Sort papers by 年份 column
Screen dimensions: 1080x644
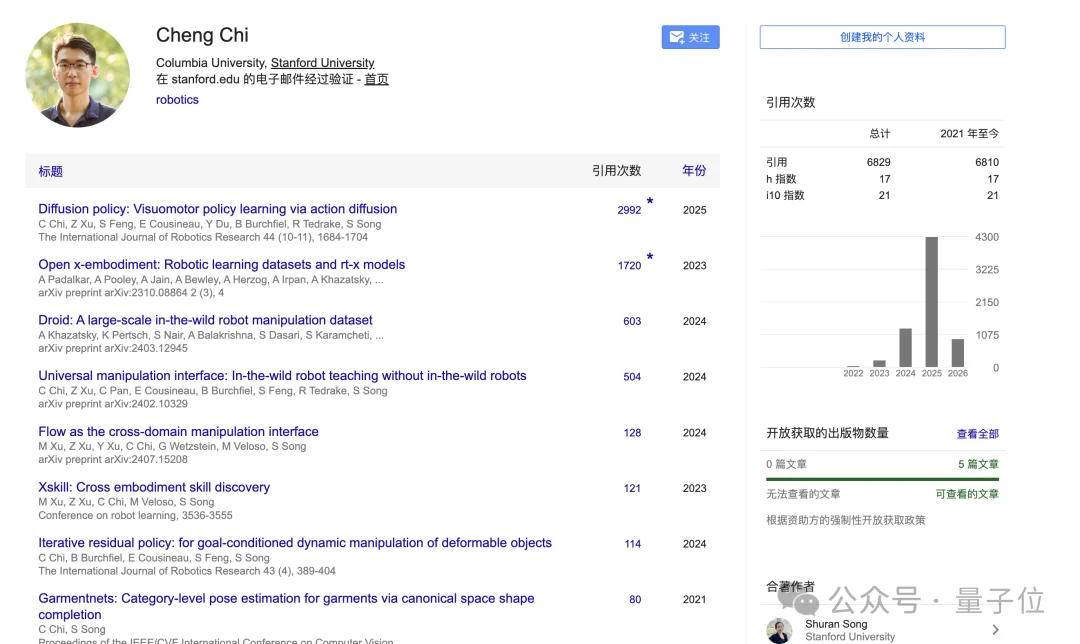pos(694,171)
